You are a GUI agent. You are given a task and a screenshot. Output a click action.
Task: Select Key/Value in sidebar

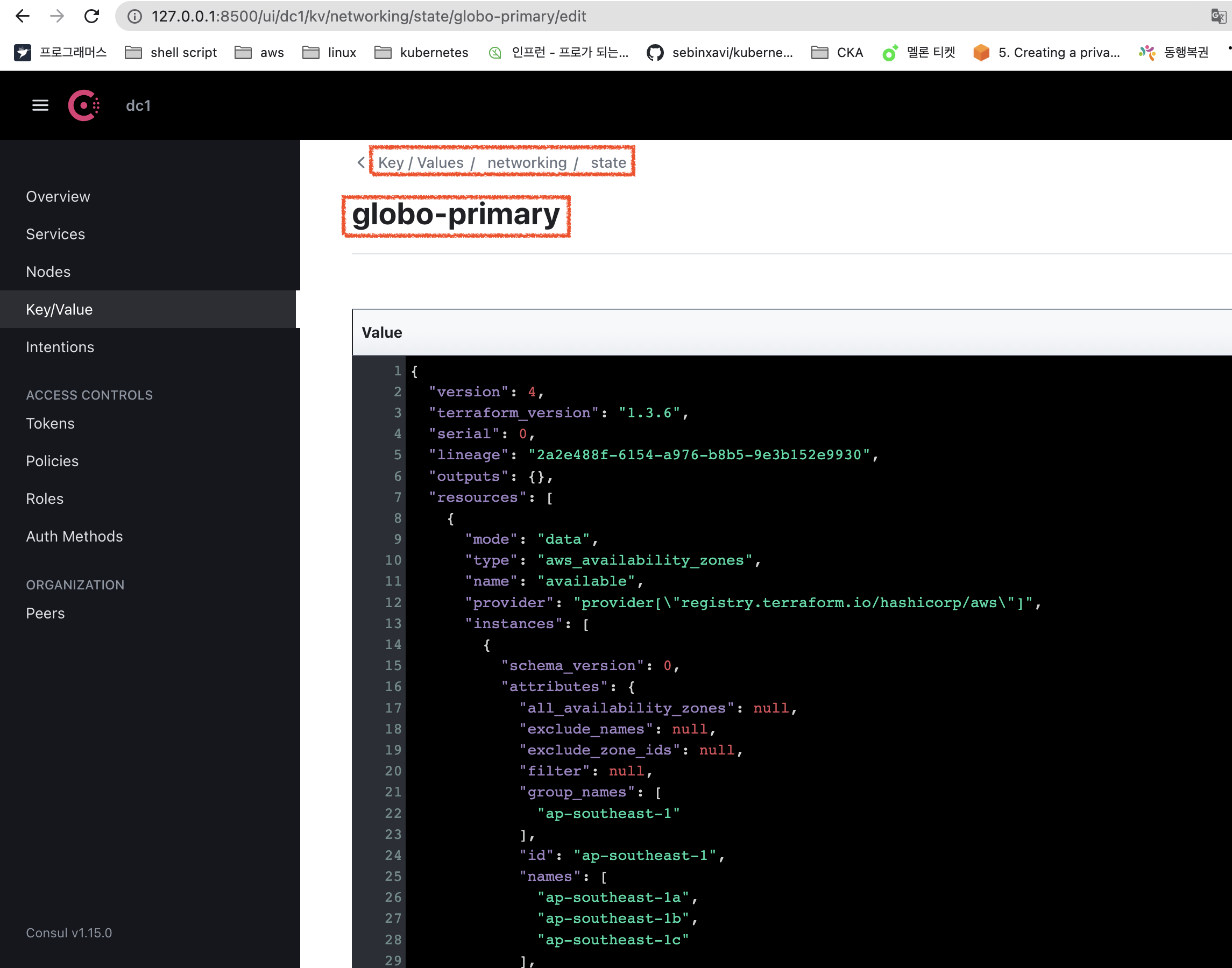pyautogui.click(x=148, y=309)
